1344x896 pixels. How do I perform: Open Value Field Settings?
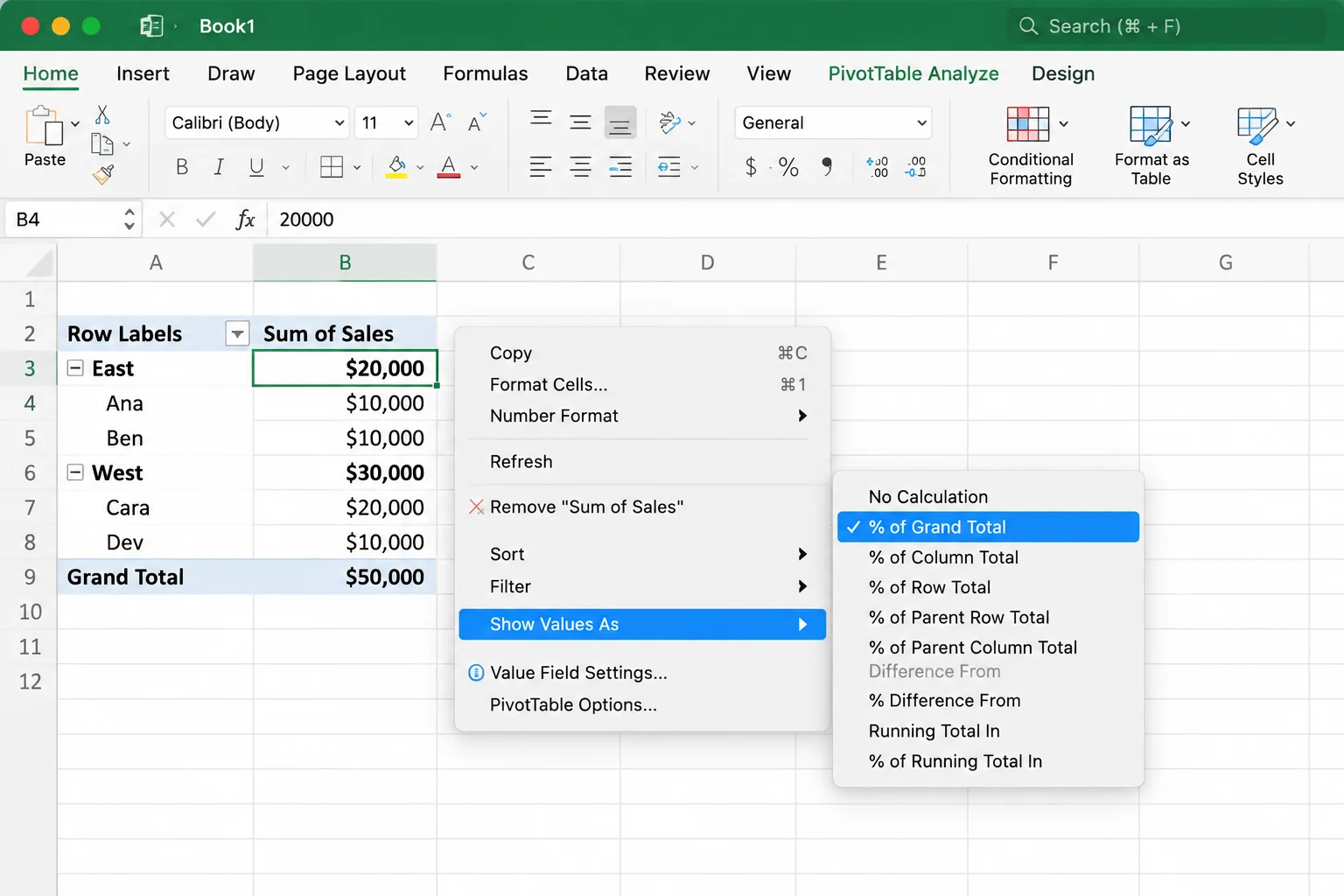click(641, 672)
